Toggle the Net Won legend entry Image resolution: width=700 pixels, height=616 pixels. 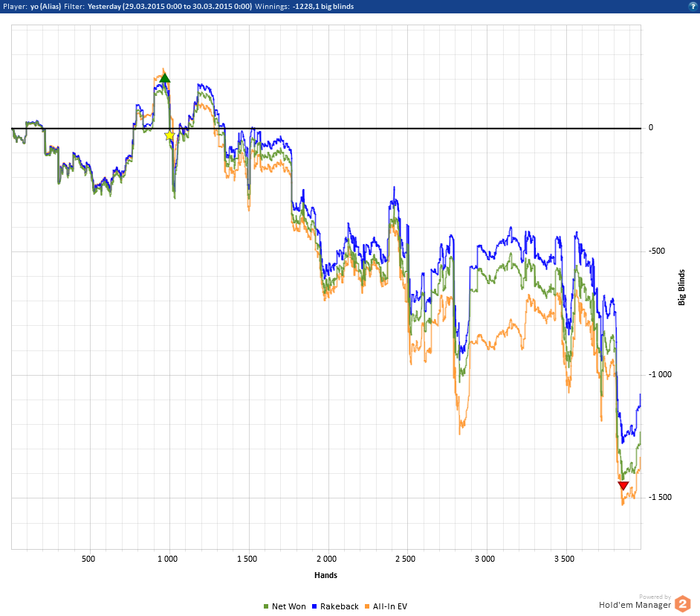coord(285,606)
